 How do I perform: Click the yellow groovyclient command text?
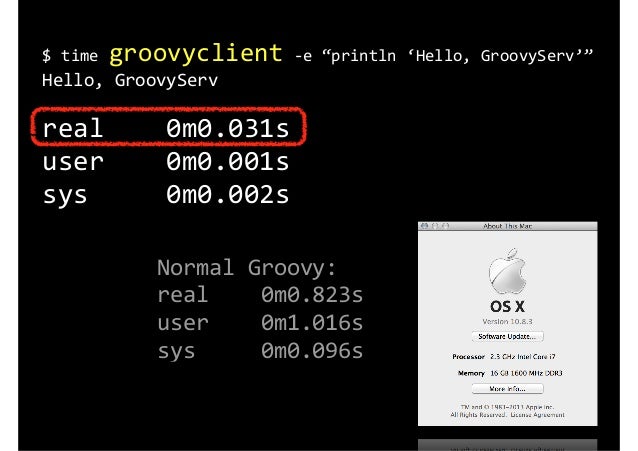click(196, 54)
